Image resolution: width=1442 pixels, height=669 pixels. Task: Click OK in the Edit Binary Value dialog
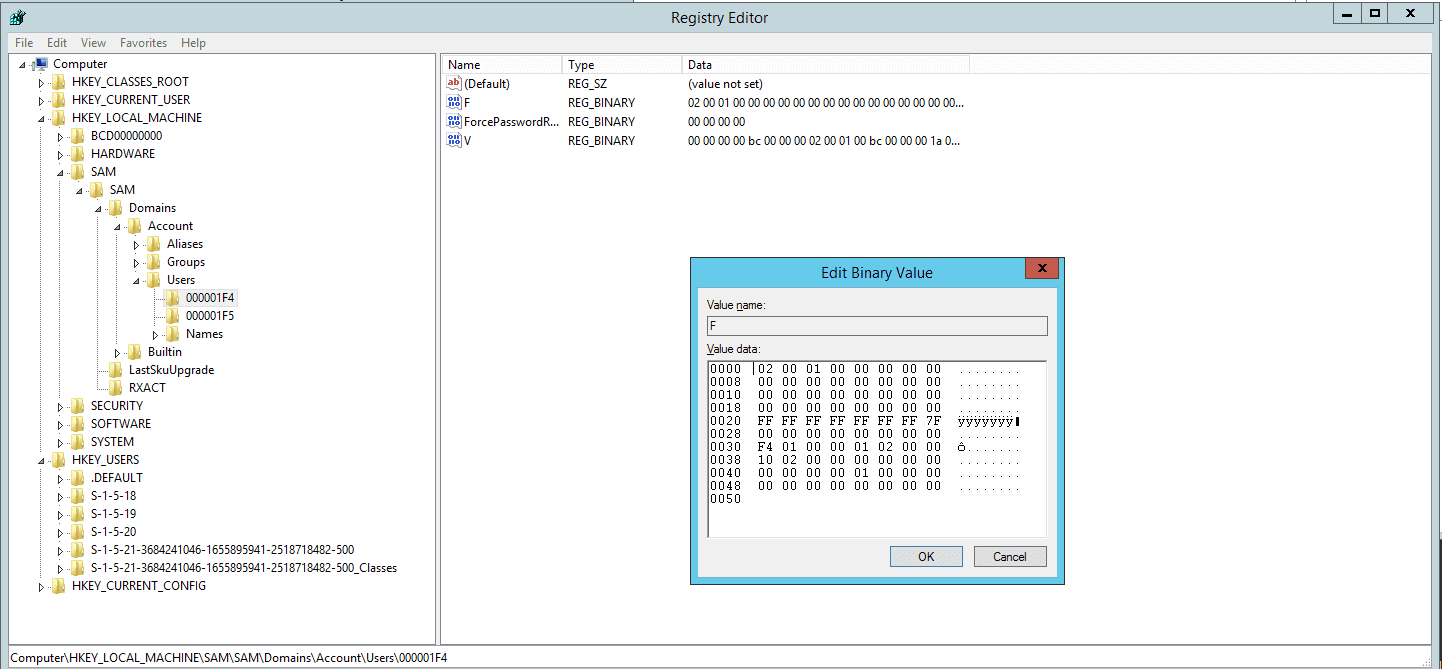925,556
